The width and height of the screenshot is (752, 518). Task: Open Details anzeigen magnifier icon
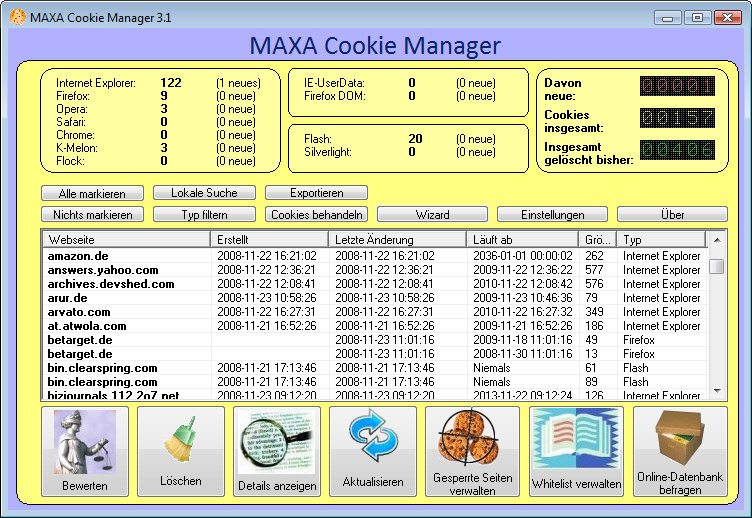pyautogui.click(x=277, y=442)
